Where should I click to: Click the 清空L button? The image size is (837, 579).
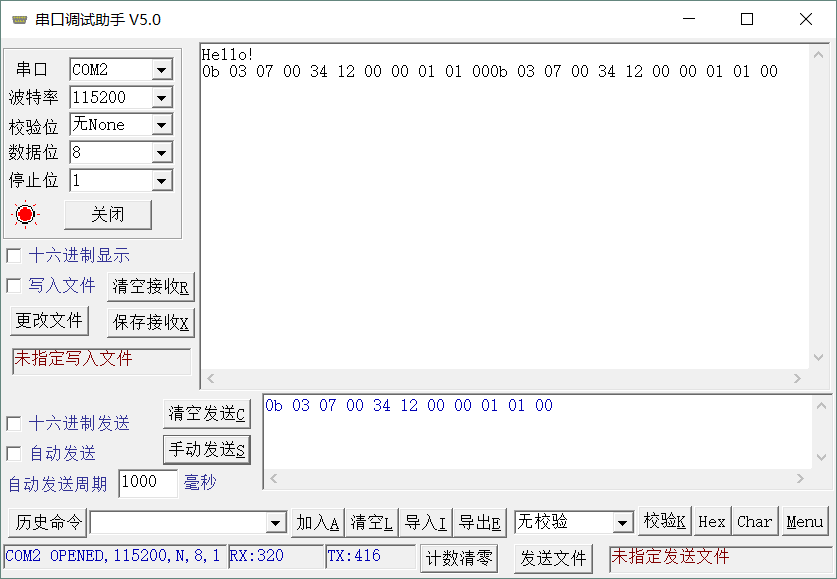tap(372, 522)
